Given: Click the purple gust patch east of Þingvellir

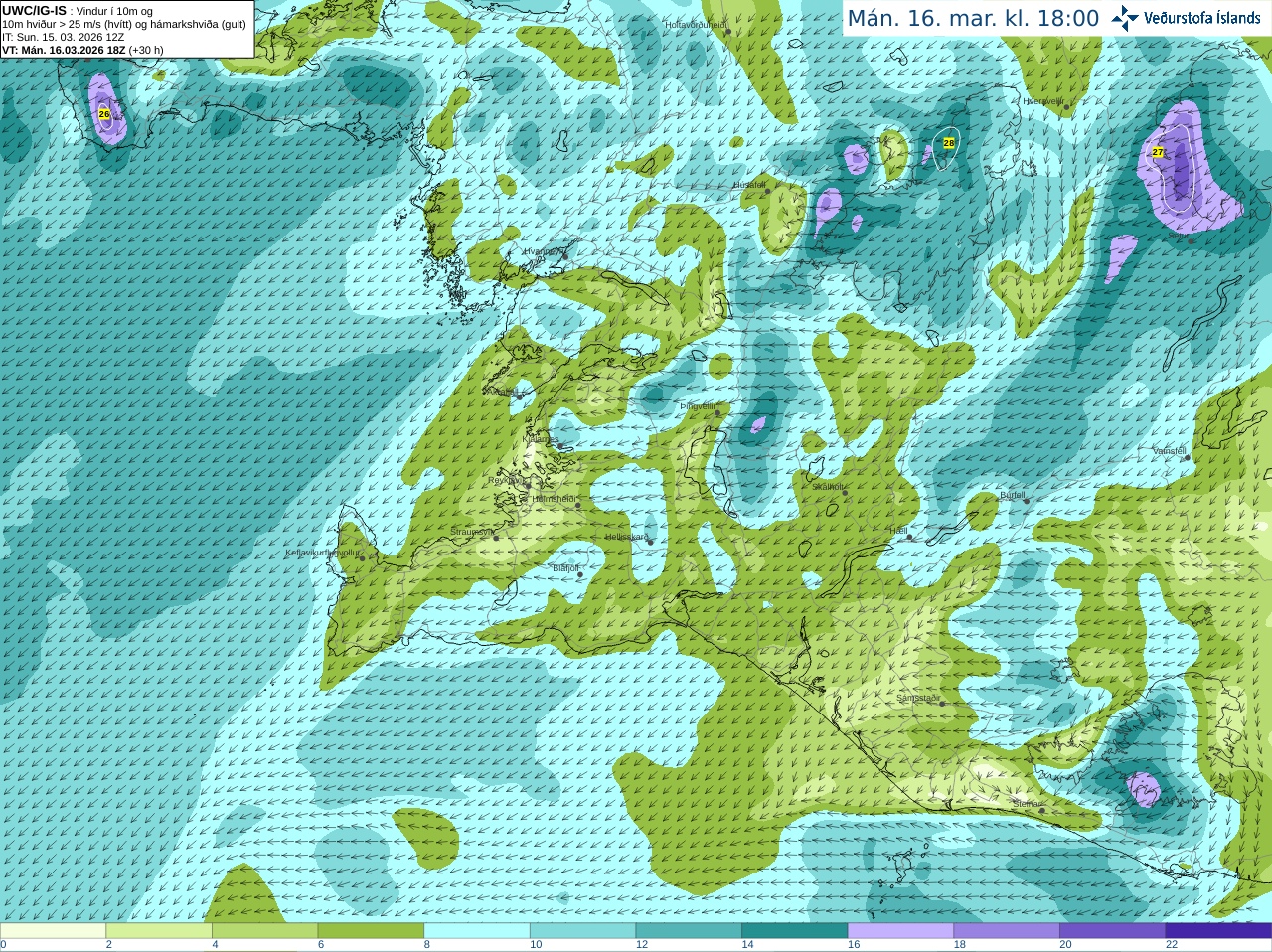Looking at the screenshot, I should click(758, 425).
